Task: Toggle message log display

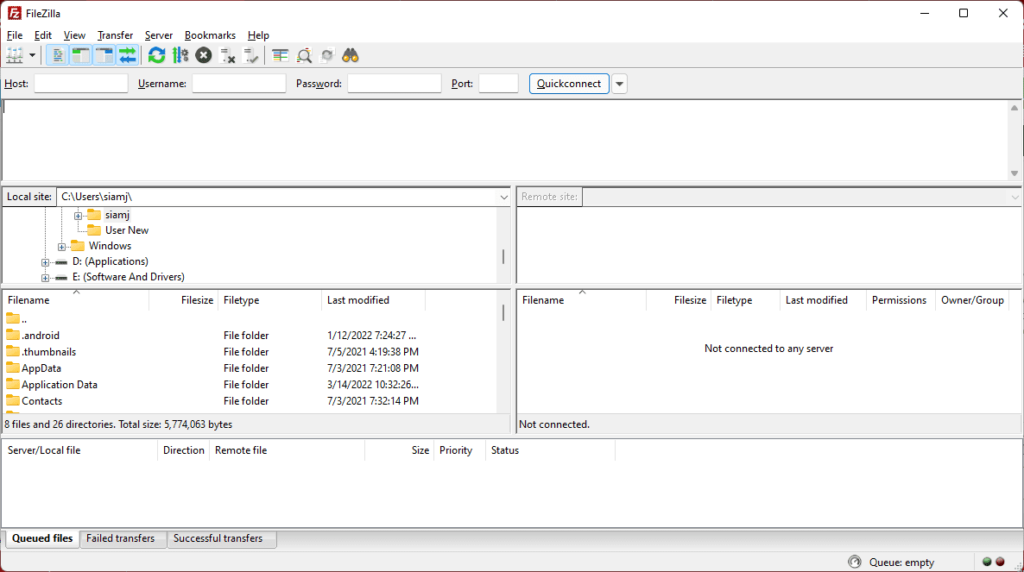Action: [x=57, y=56]
